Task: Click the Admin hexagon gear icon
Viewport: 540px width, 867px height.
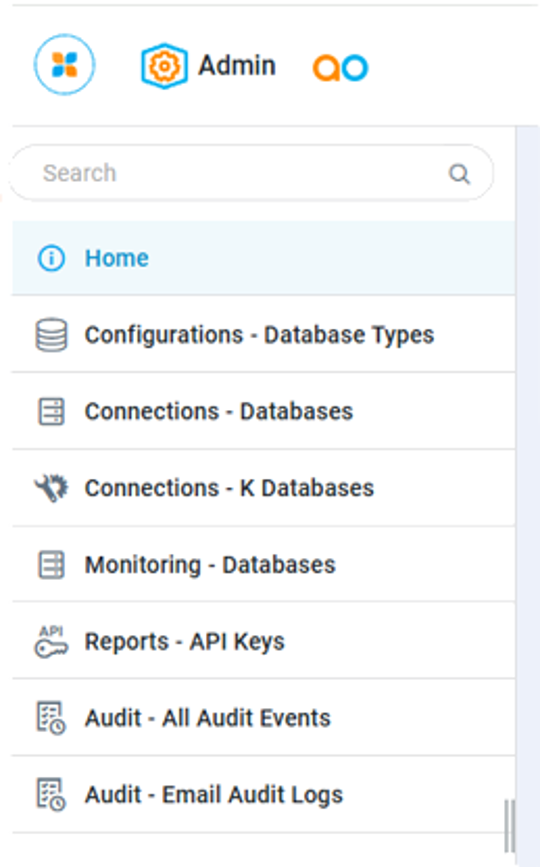Action: (164, 66)
